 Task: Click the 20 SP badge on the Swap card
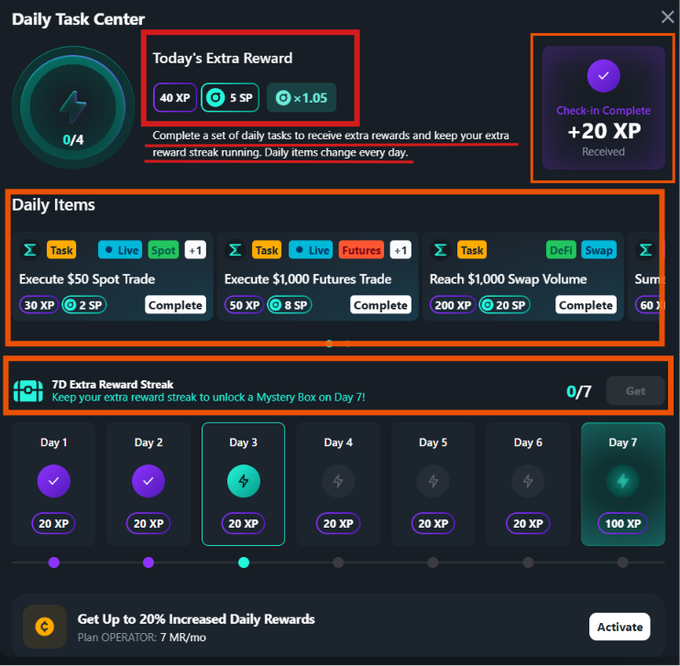point(504,305)
